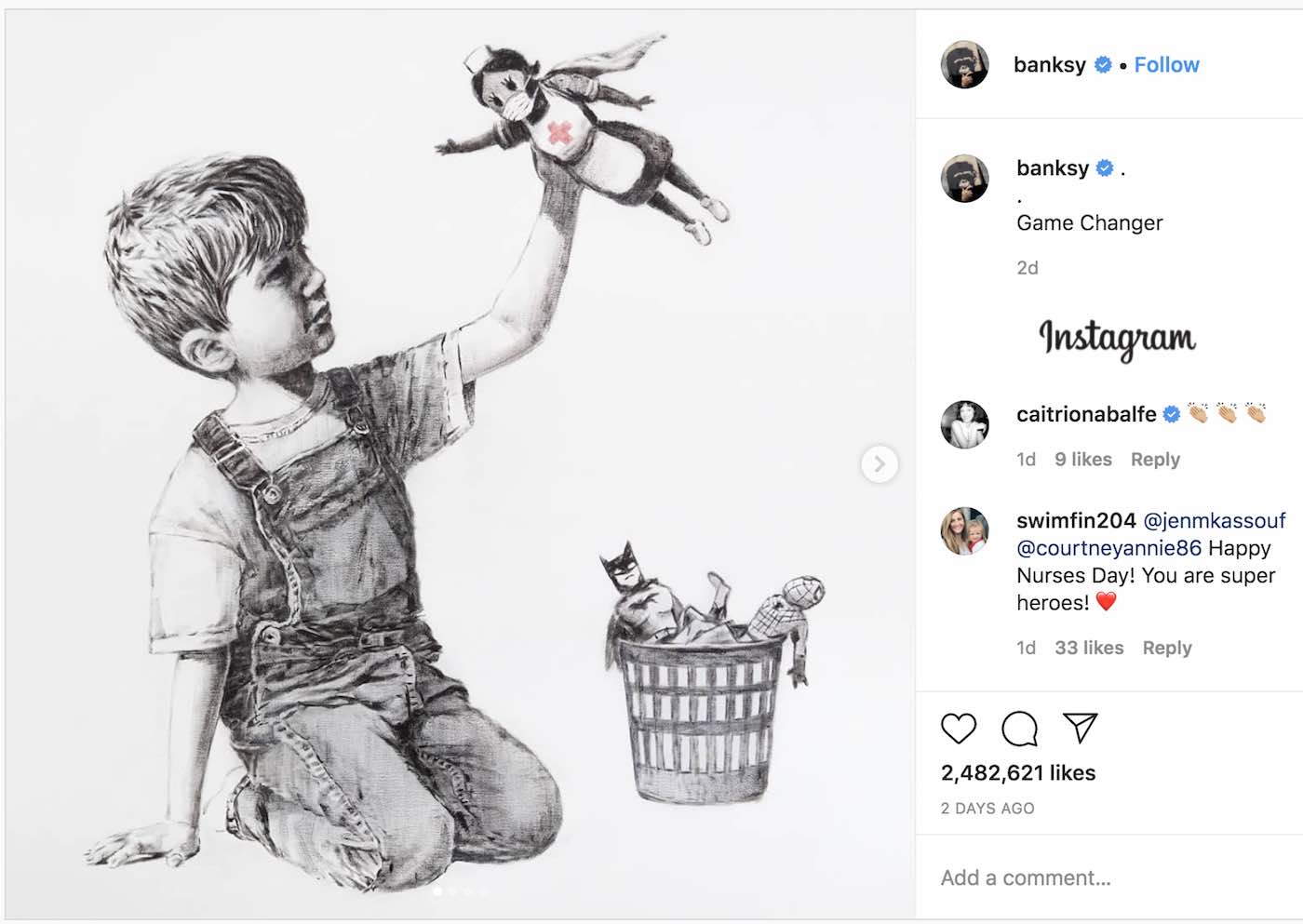This screenshot has height=924, width=1303.
Task: Click banksy avatar beside the caption
Action: tap(964, 178)
